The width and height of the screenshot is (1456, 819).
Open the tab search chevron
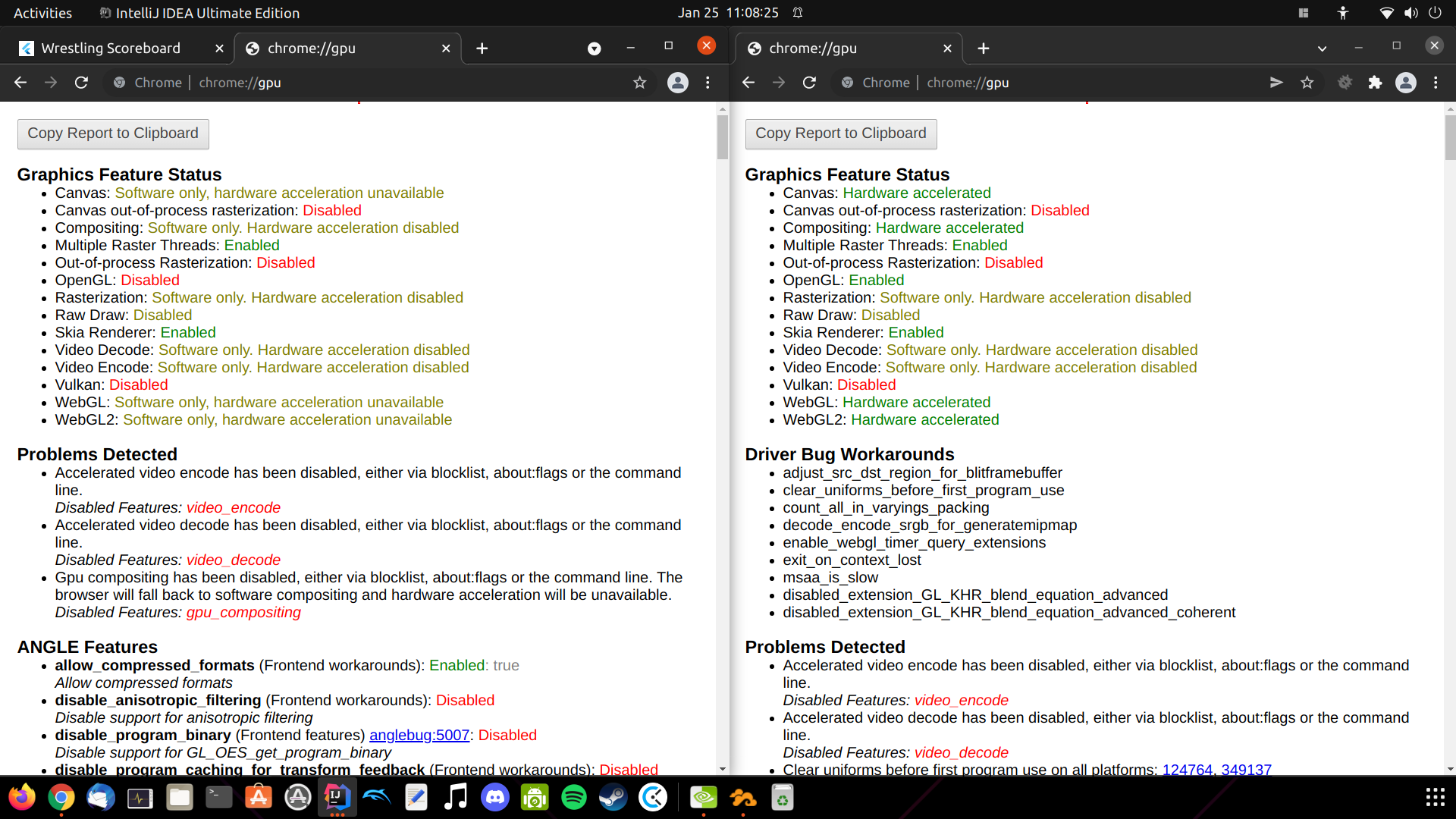pyautogui.click(x=1323, y=48)
